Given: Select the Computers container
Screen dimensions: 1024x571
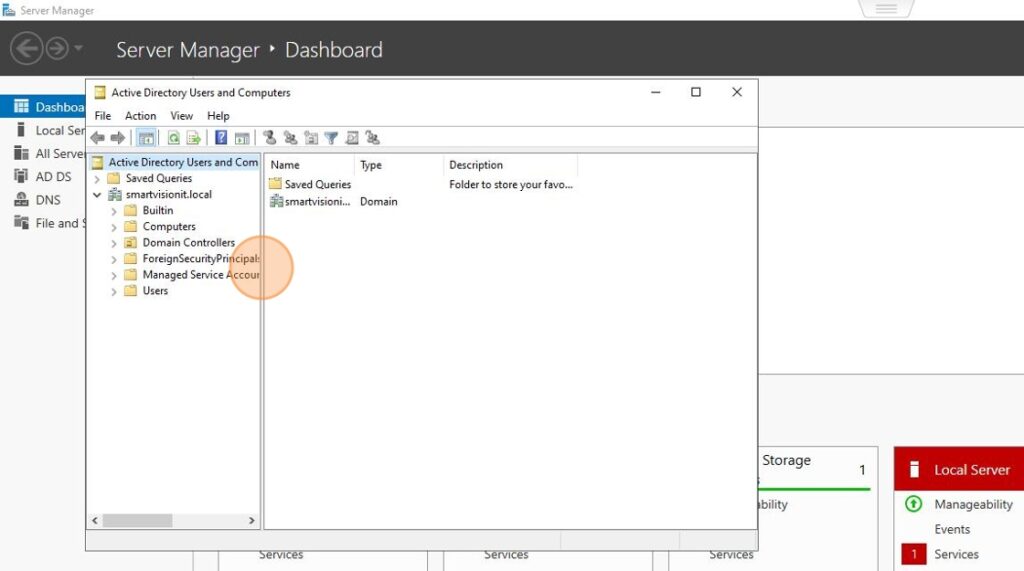Looking at the screenshot, I should (168, 226).
